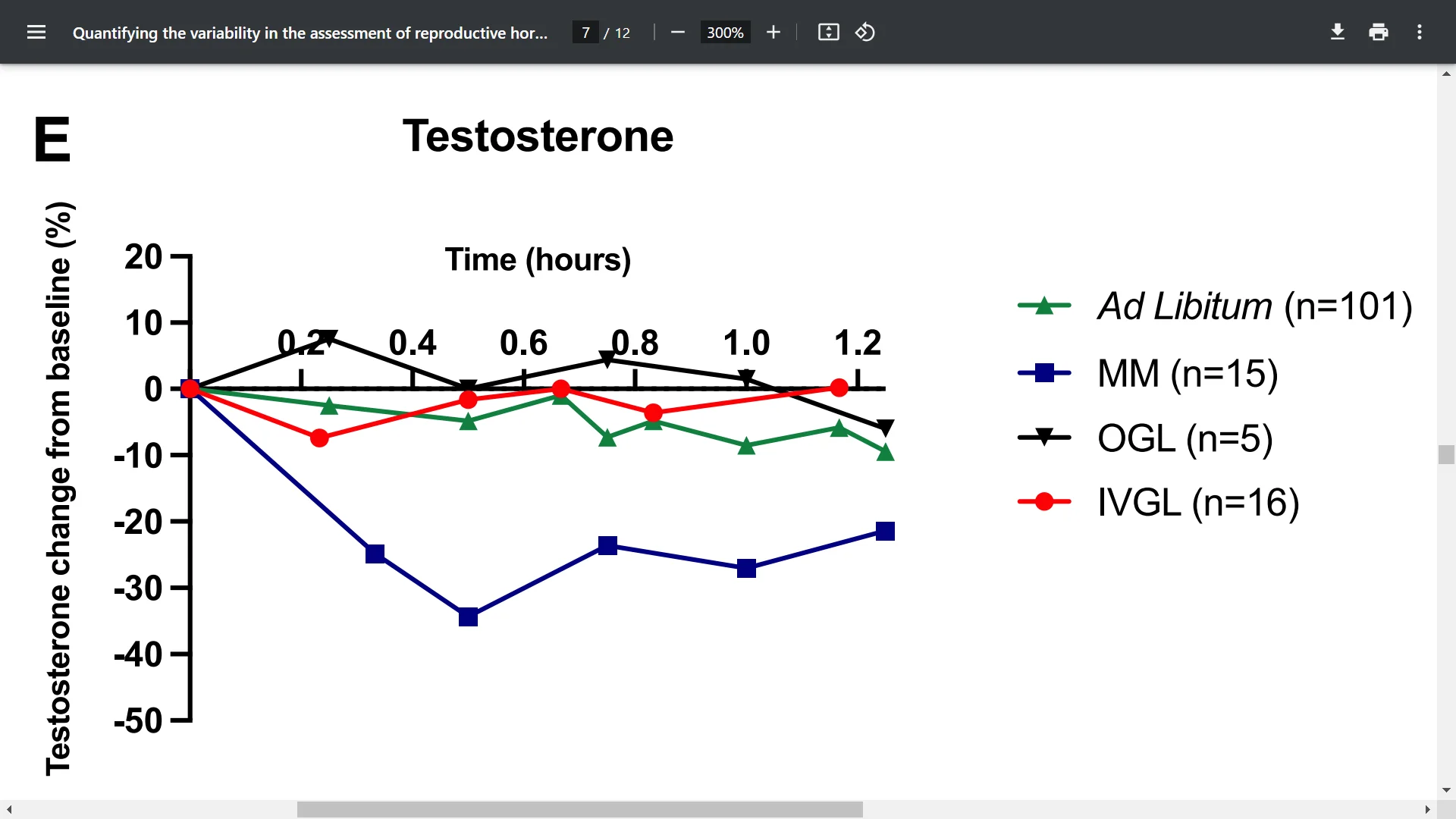Open the more options menu
This screenshot has height=819, width=1456.
[x=1420, y=32]
